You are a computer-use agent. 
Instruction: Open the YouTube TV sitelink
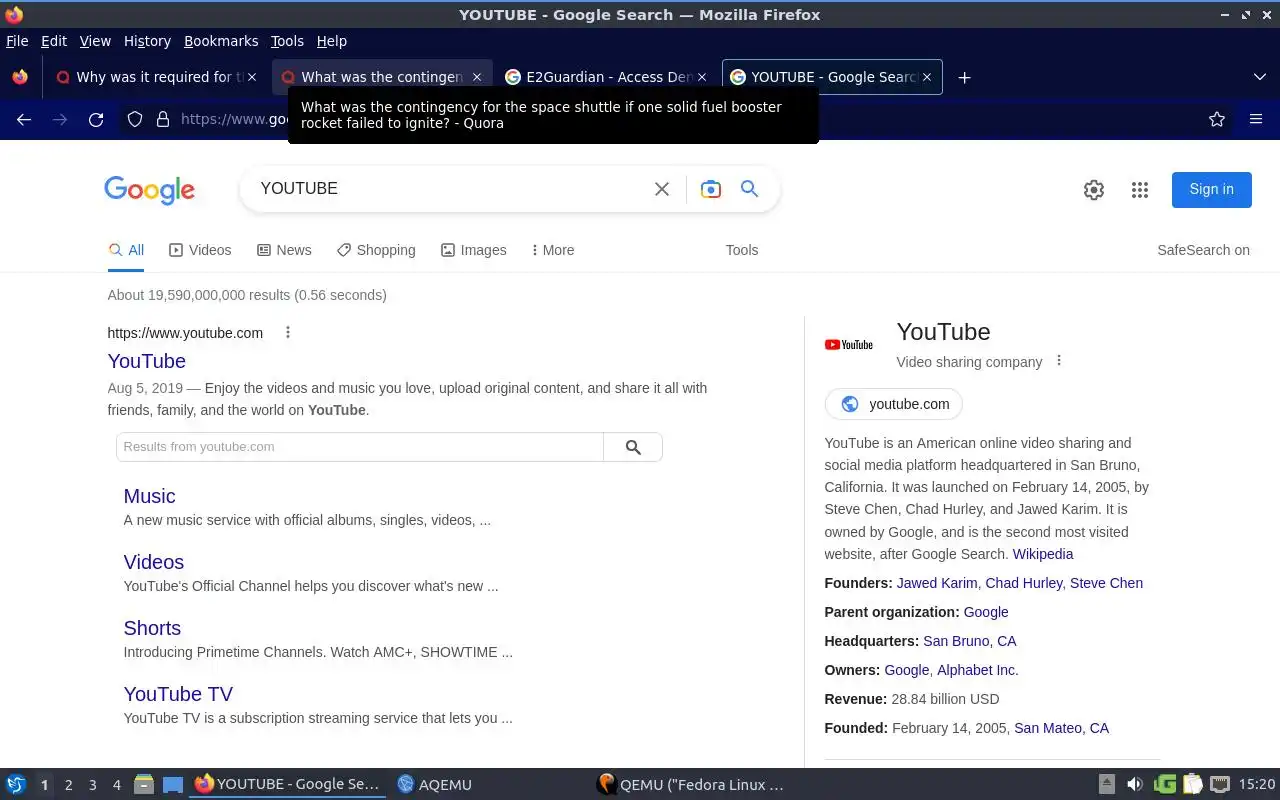178,694
